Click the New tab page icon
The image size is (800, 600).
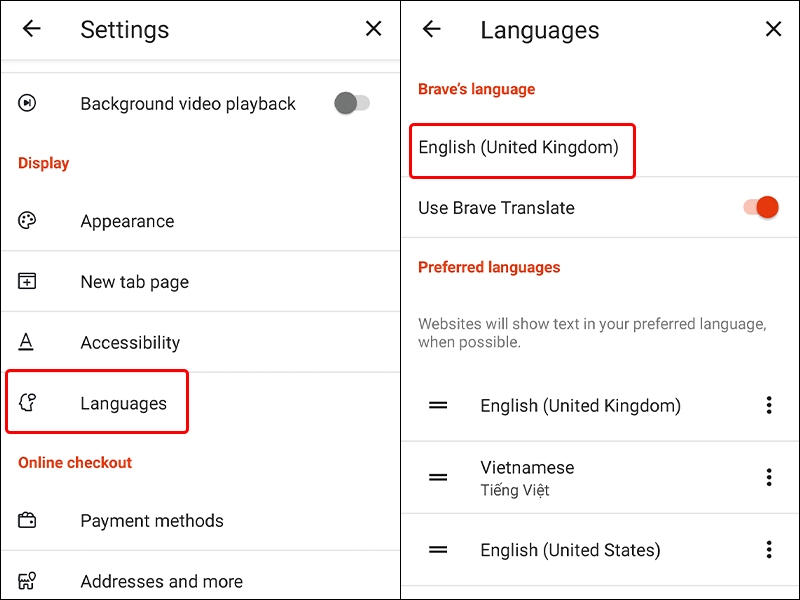[x=26, y=281]
